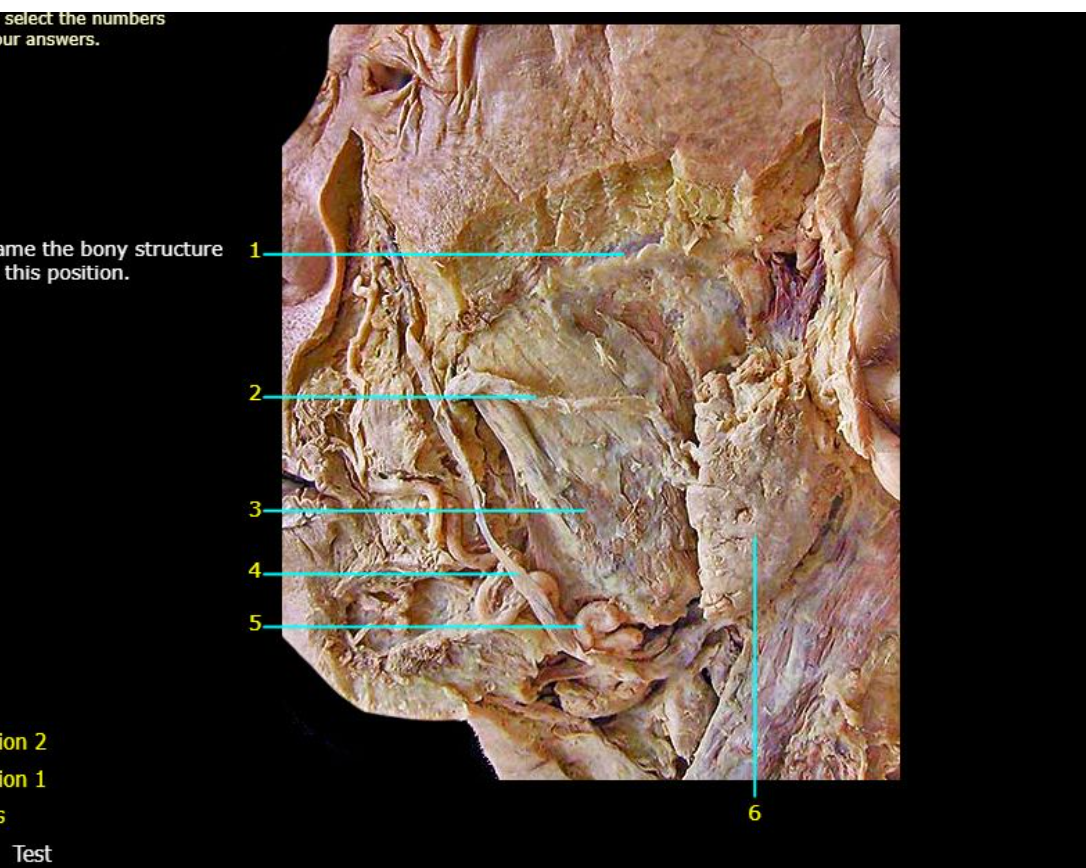Click the structure at pointer line 3's tip

[585, 511]
